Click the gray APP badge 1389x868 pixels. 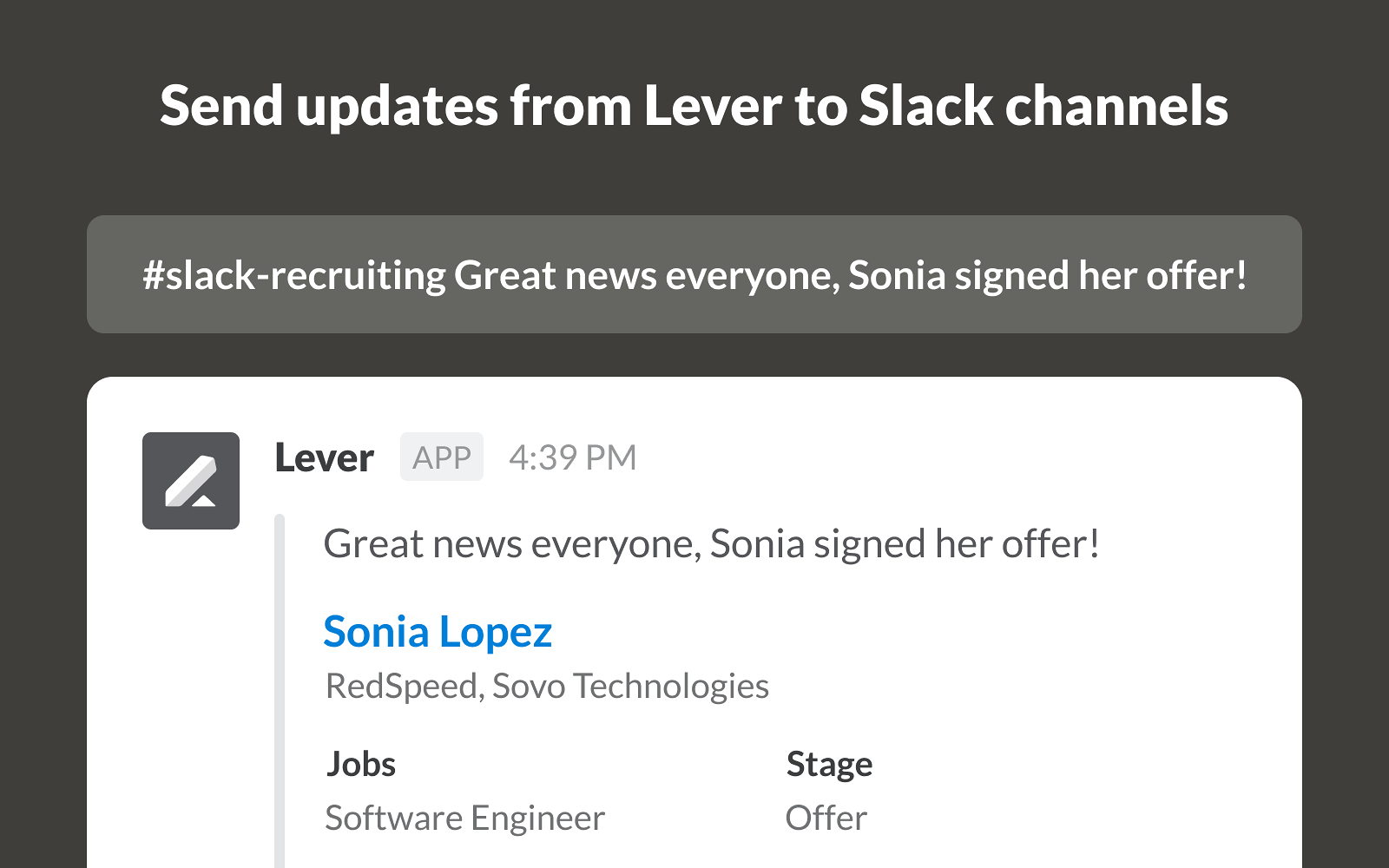tap(441, 457)
